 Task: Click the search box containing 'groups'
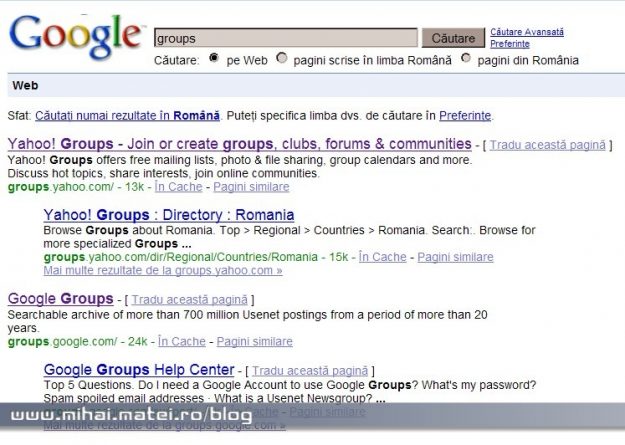(x=285, y=38)
